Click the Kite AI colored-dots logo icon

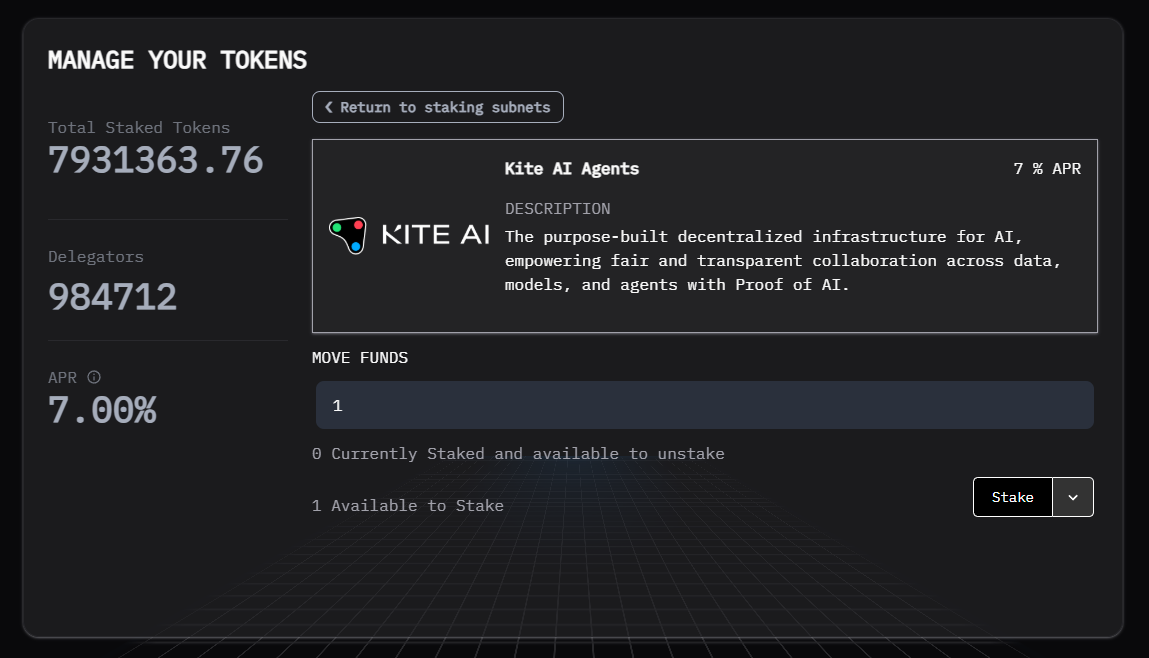(x=348, y=235)
